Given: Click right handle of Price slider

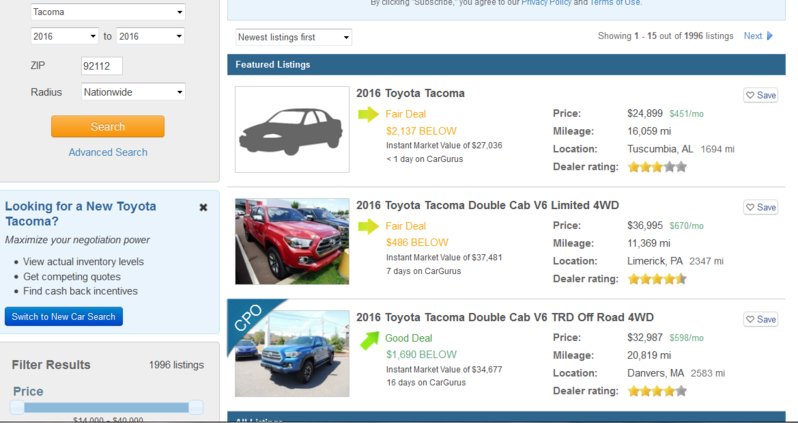Looking at the screenshot, I should [x=196, y=407].
